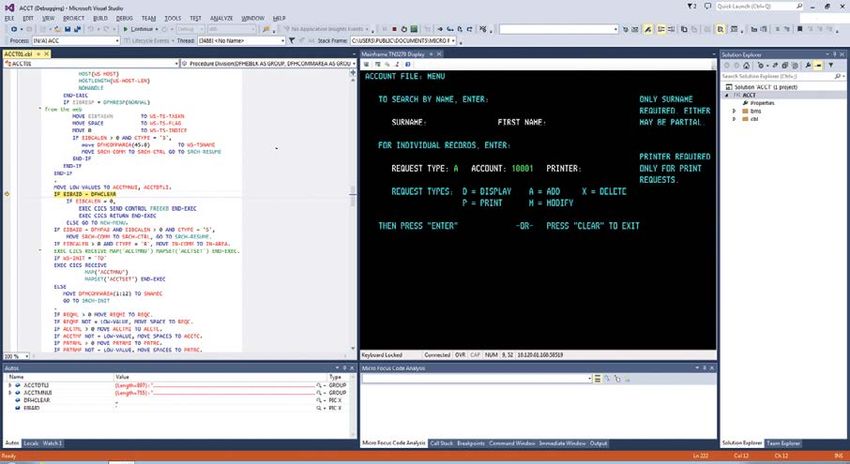Screen dimensions: 850x464
Task: Toggle Preview Selected Items in Solution Explorer
Action: 819,66
